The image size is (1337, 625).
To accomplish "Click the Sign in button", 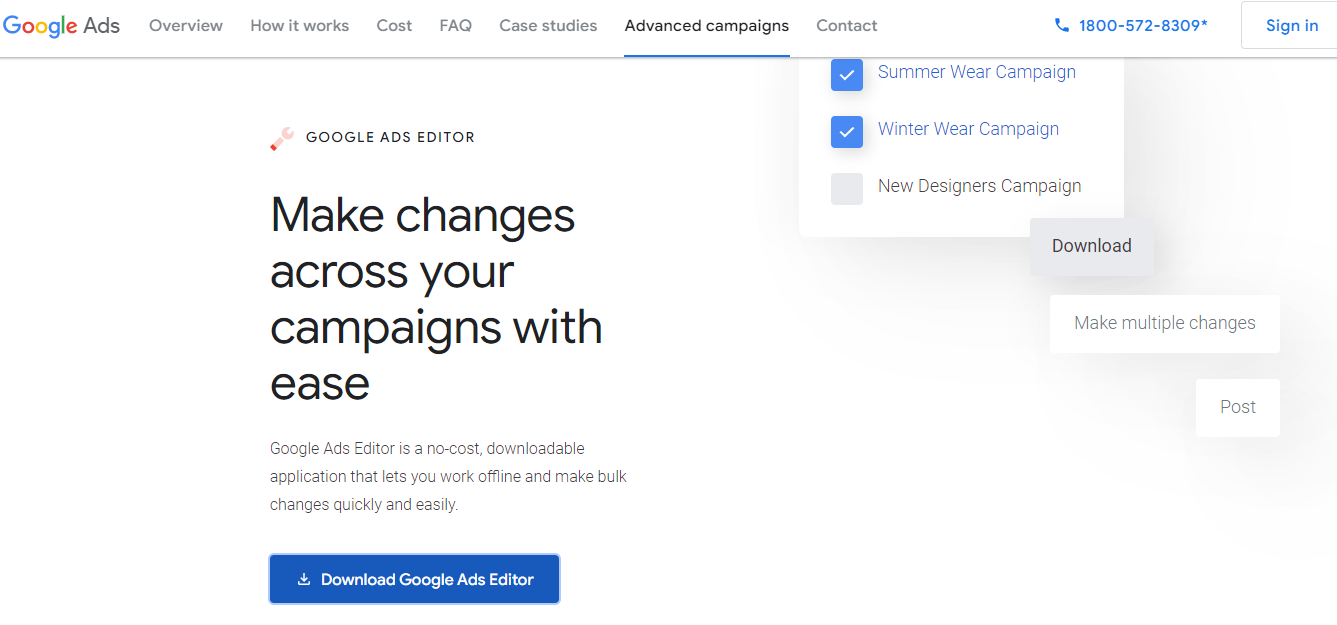I will click(1292, 26).
